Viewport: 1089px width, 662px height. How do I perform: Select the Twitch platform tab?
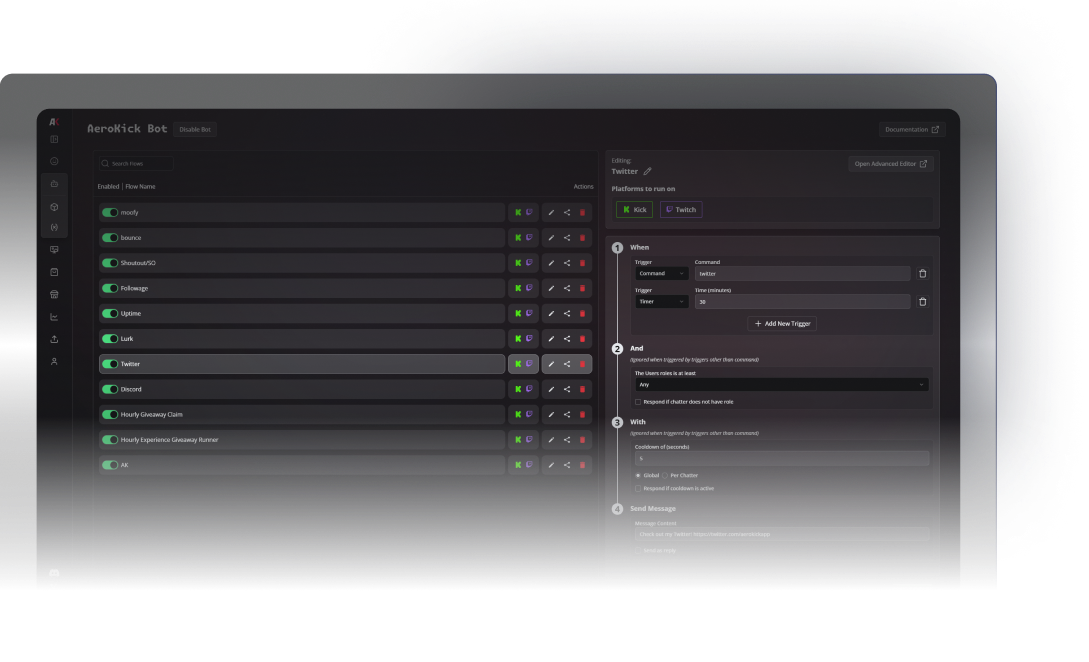click(680, 209)
